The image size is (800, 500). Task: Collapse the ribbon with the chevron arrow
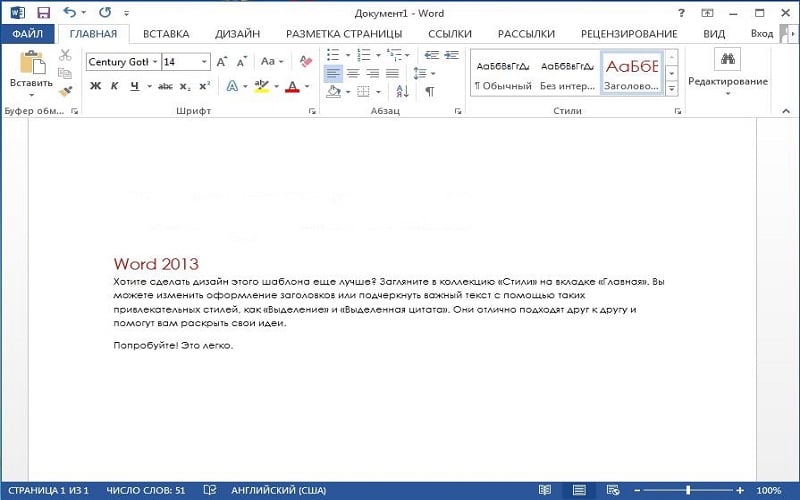pyautogui.click(x=786, y=111)
